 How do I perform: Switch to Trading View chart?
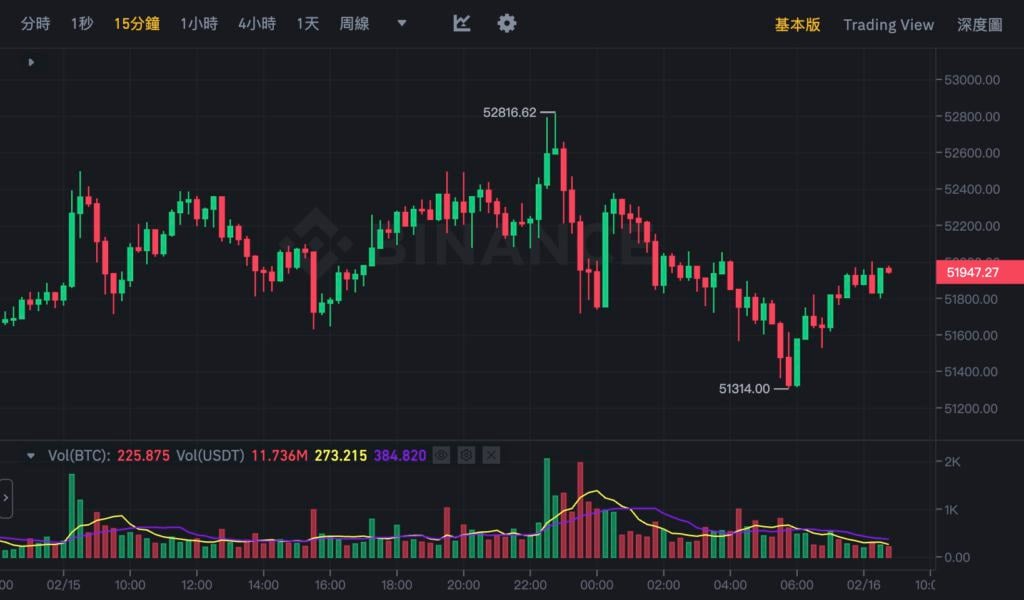[x=888, y=24]
